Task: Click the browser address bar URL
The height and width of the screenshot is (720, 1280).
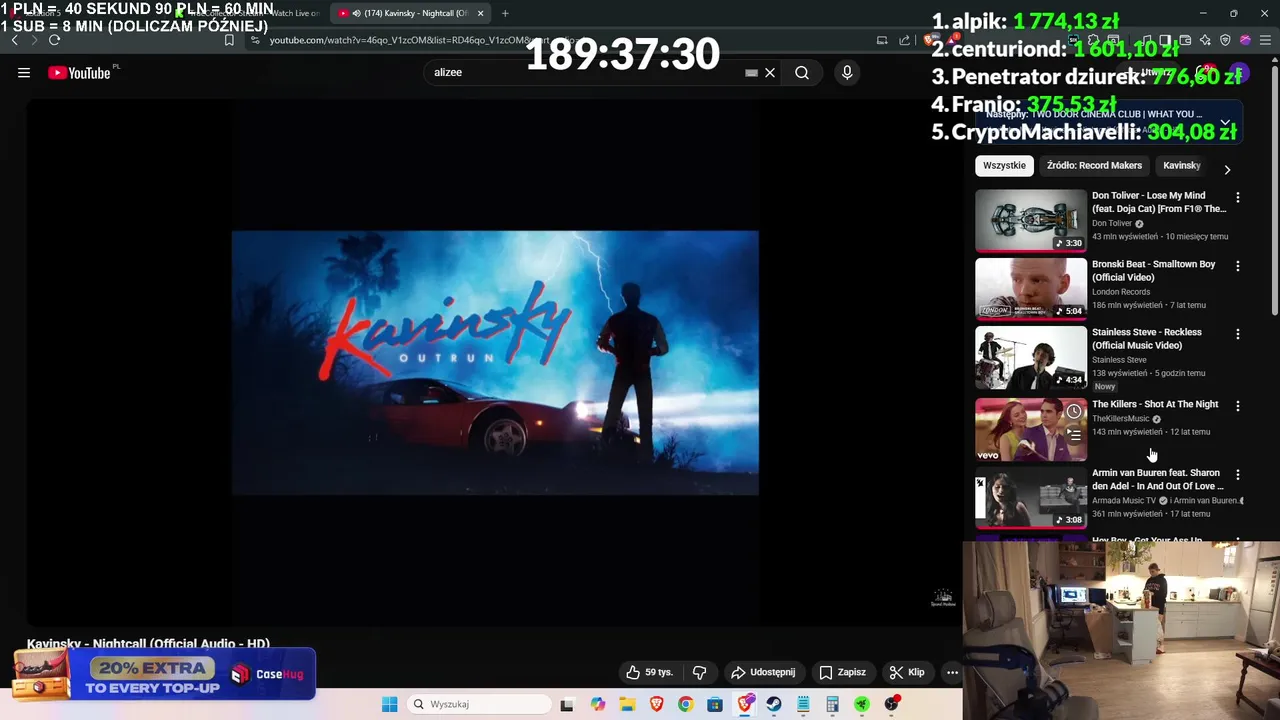Action: (x=420, y=40)
